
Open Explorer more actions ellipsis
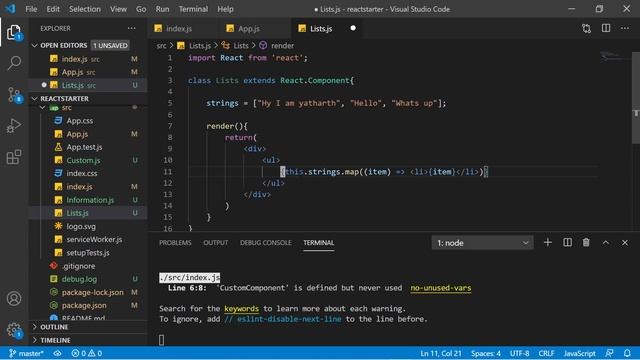(131, 28)
